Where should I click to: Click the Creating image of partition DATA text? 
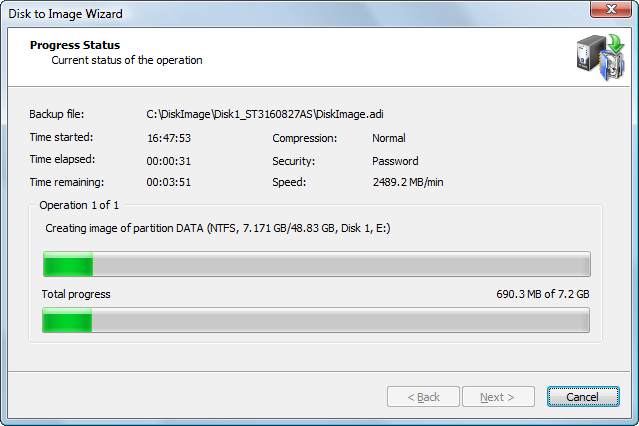coord(218,228)
